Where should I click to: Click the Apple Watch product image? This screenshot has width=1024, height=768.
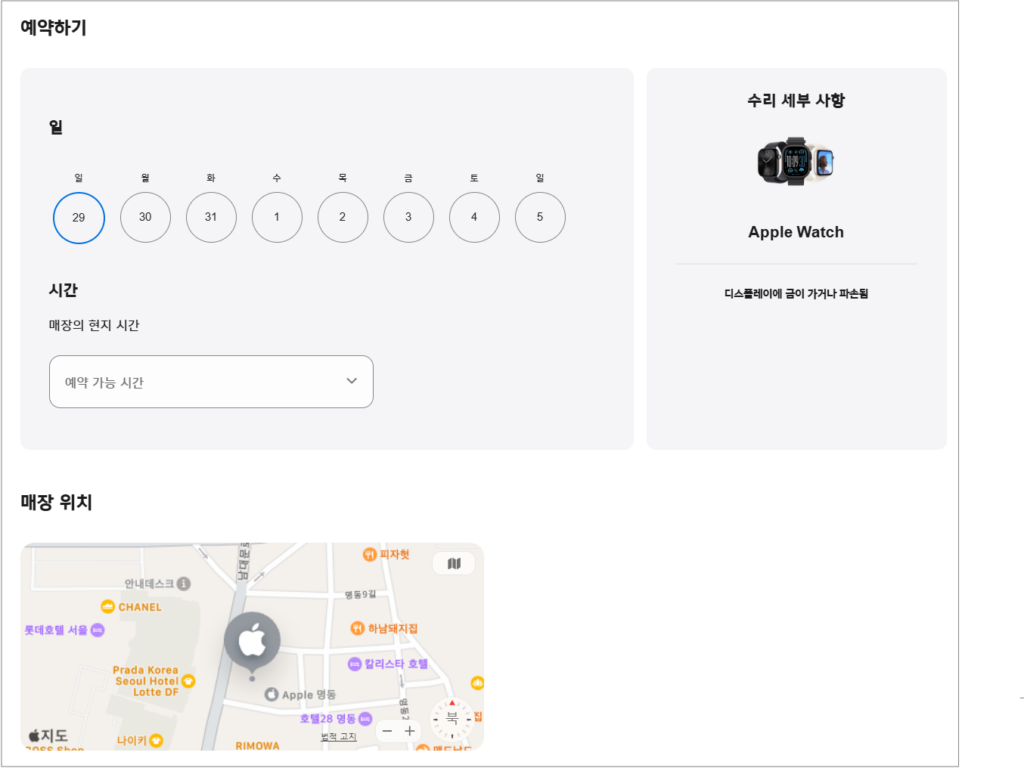pos(795,160)
